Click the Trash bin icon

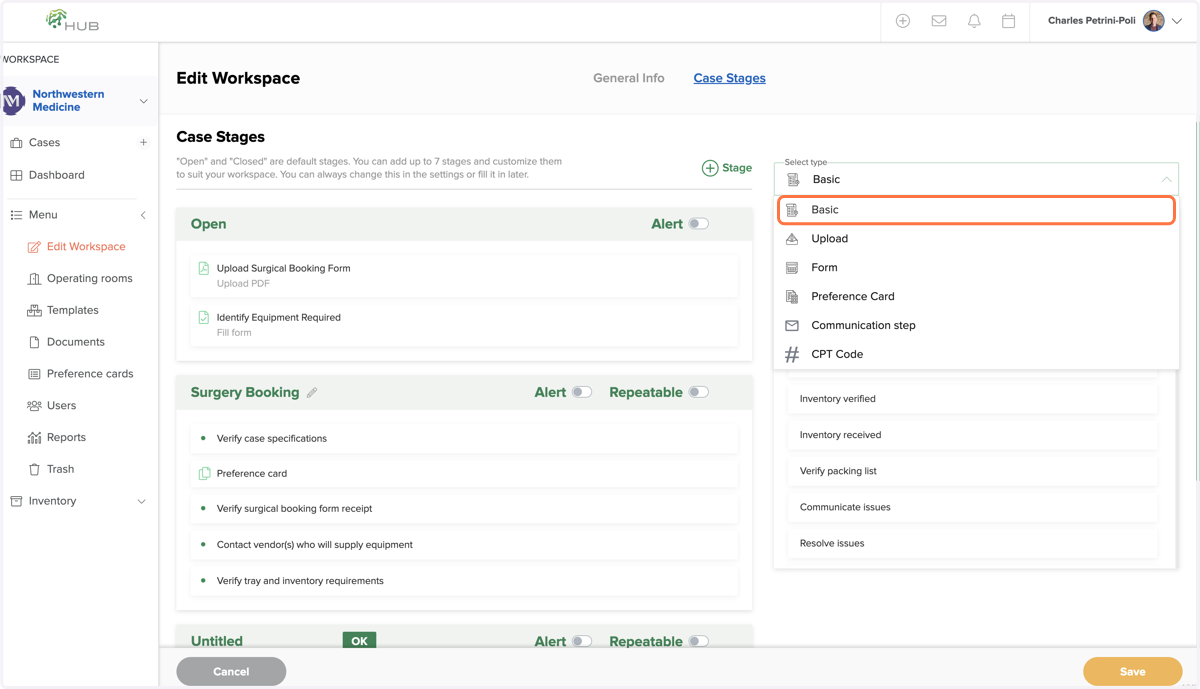(34, 469)
